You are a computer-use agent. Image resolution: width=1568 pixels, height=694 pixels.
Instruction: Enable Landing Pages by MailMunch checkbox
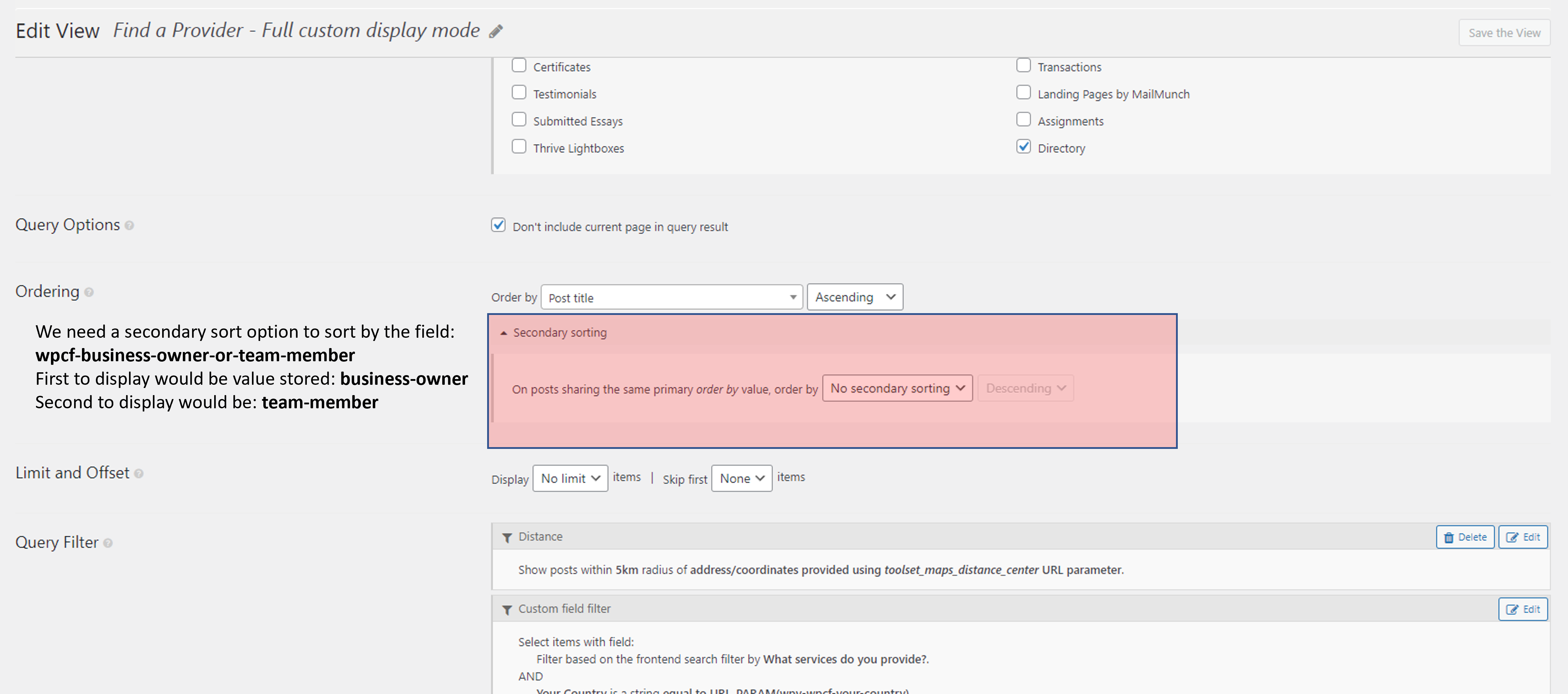[1023, 93]
